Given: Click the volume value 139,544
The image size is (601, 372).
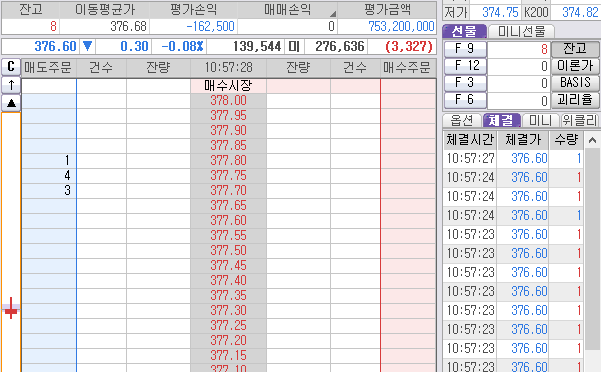Looking at the screenshot, I should point(257,46).
